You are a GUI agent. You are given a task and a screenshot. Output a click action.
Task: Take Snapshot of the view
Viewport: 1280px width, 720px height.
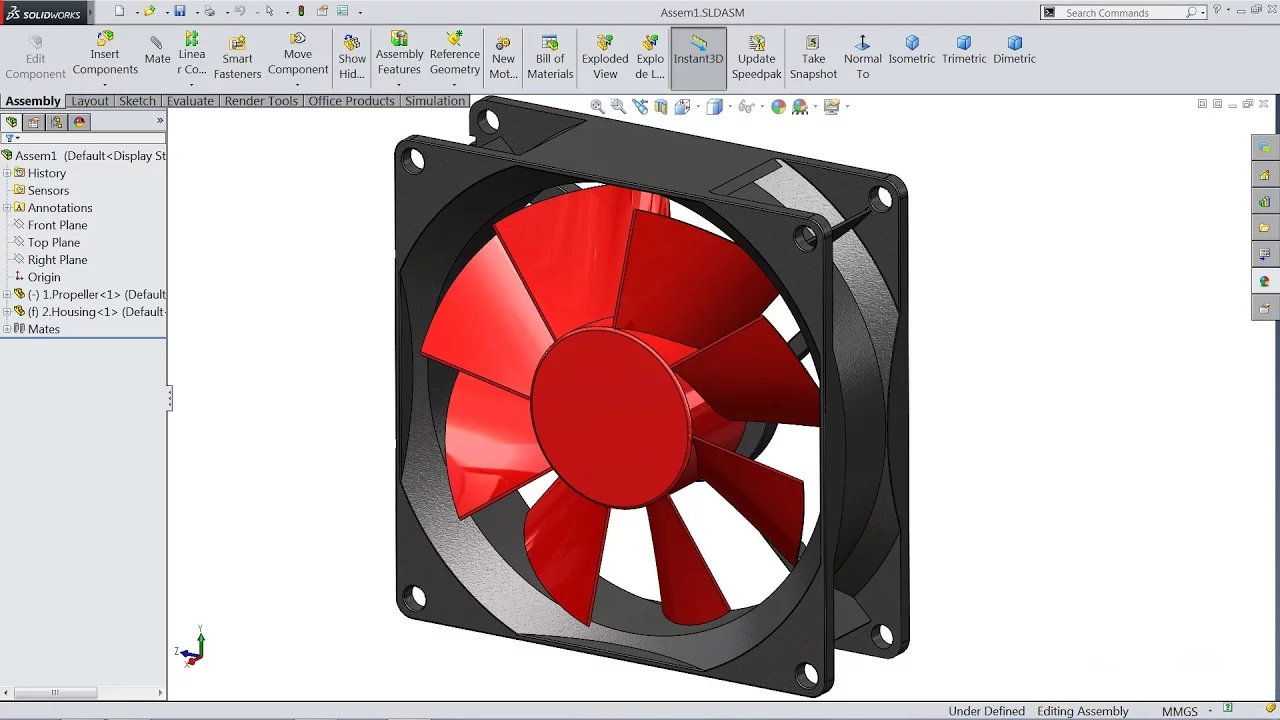813,57
